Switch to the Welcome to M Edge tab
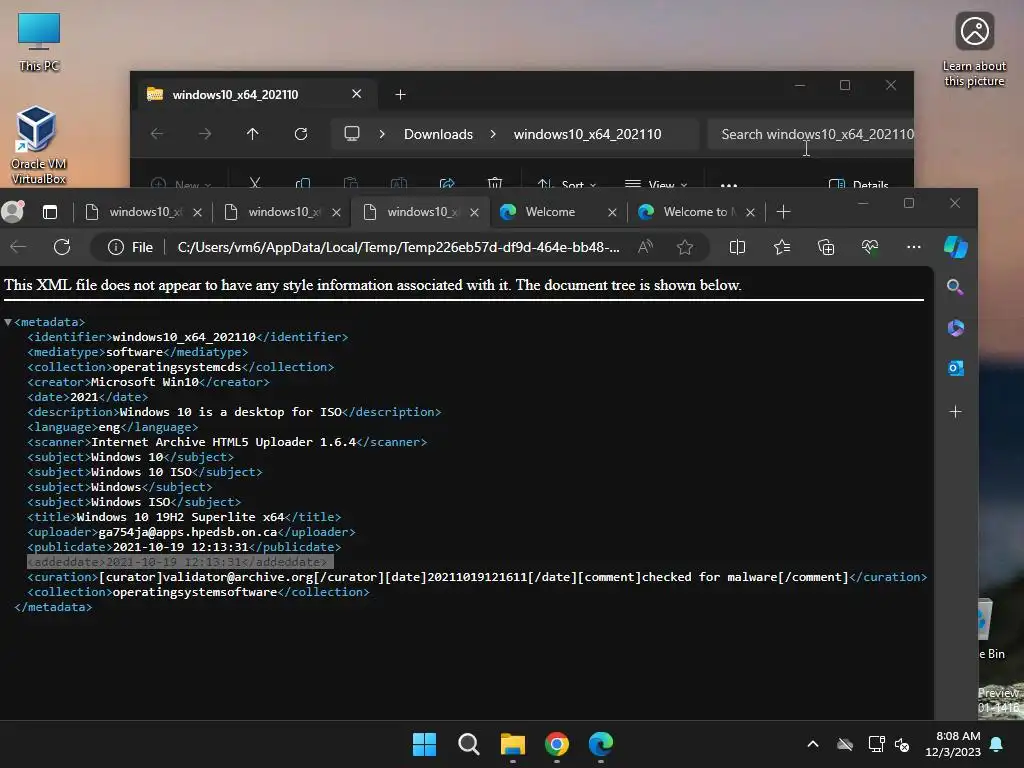The height and width of the screenshot is (768, 1024). coord(696,212)
